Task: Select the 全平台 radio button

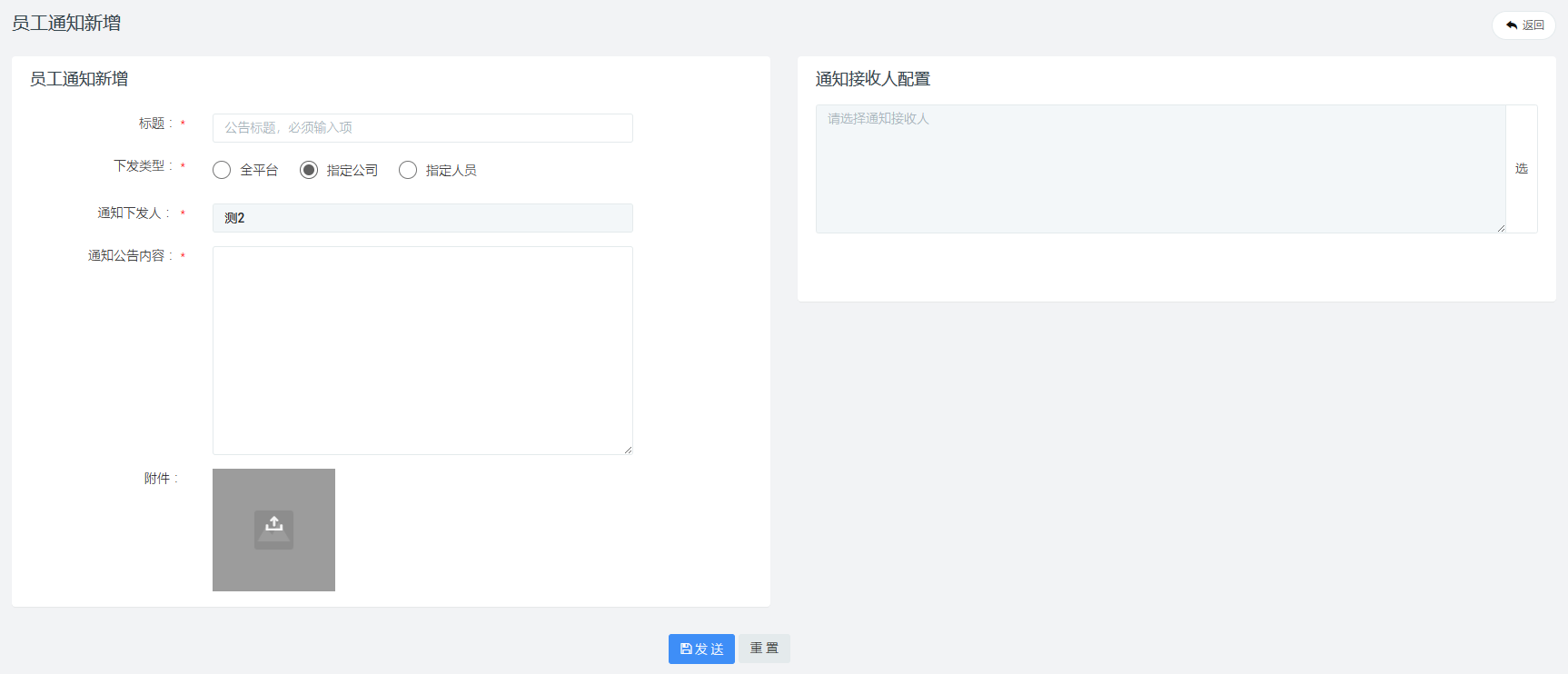Action: 222,170
